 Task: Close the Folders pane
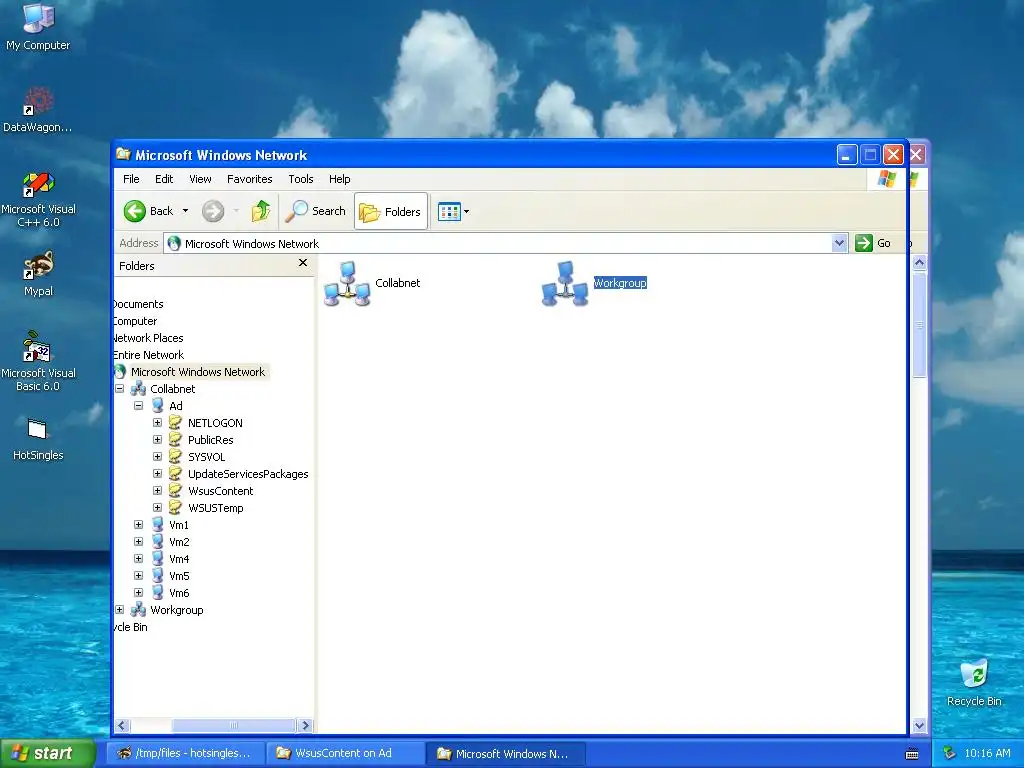point(303,263)
